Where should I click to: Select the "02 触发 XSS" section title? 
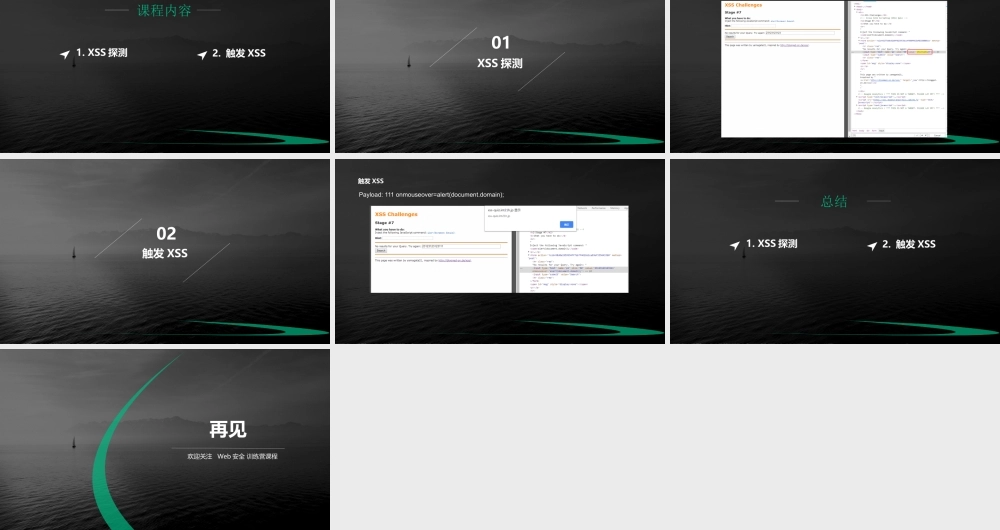(165, 243)
